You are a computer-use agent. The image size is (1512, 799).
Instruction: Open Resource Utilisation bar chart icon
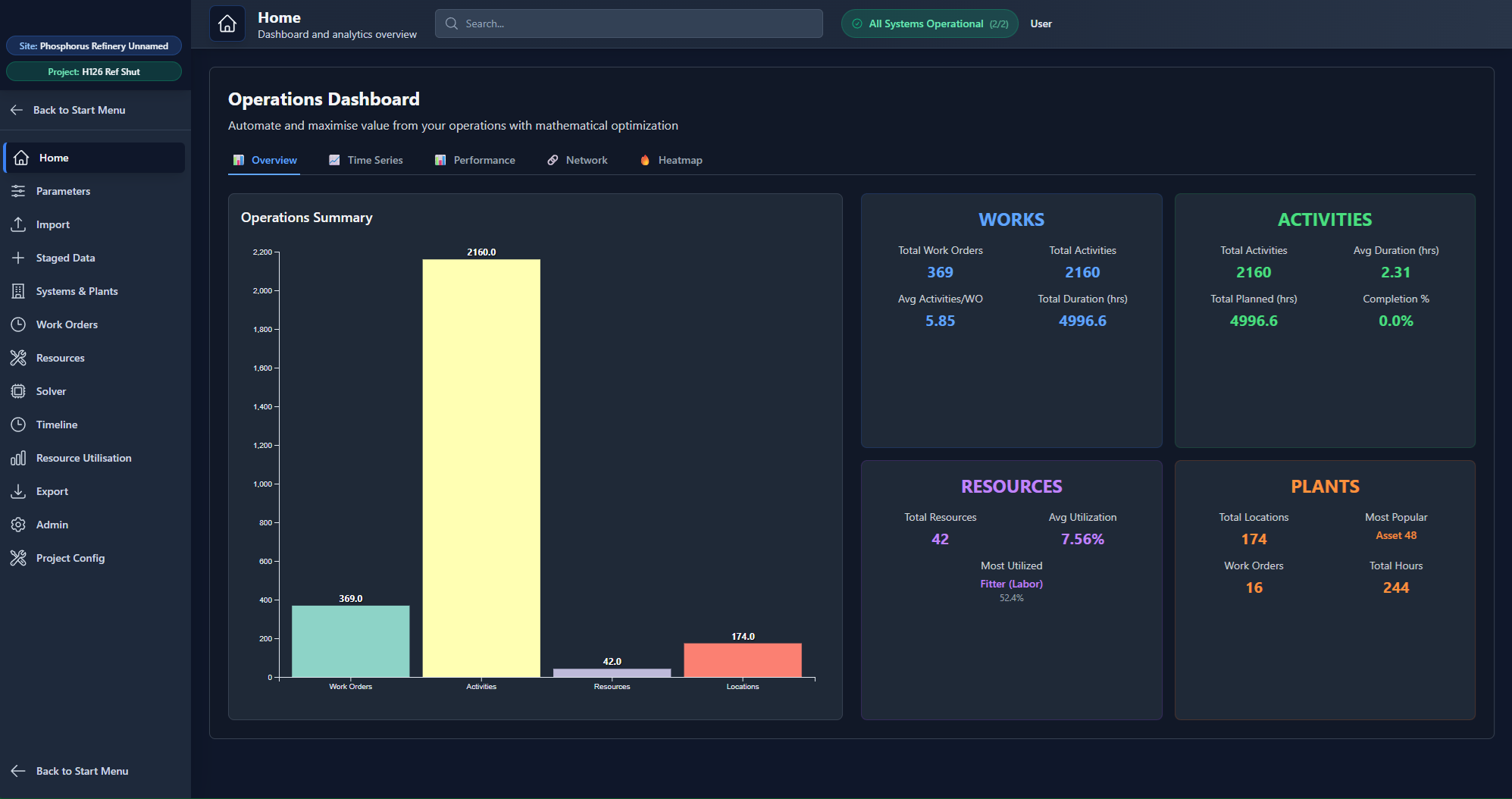click(x=18, y=458)
